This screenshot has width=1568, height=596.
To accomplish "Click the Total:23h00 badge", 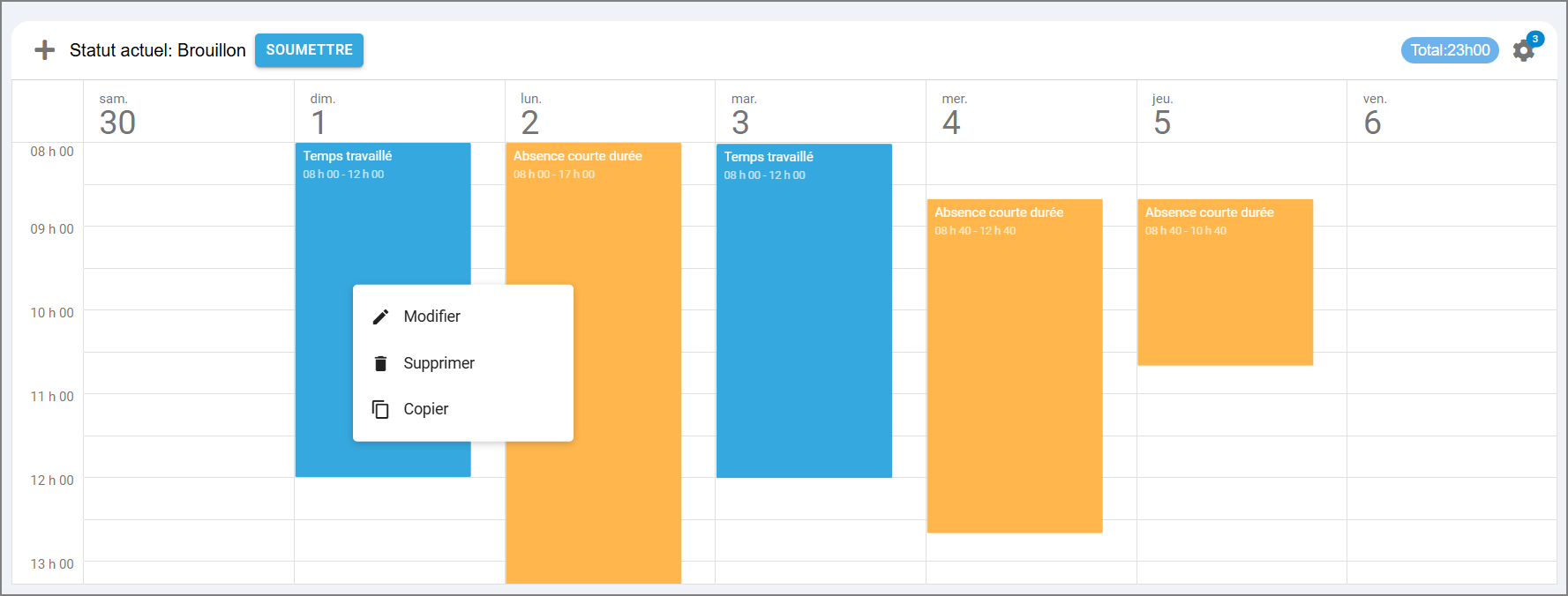I will point(1449,50).
